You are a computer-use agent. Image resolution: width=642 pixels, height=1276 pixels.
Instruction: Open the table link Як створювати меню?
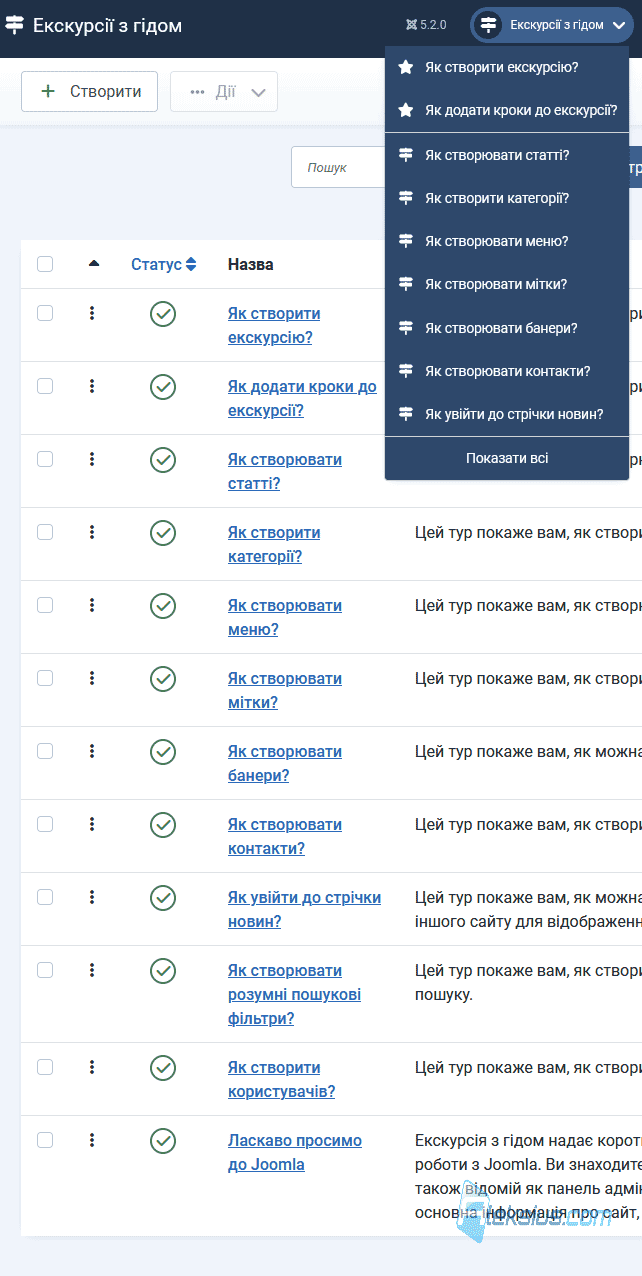click(285, 617)
